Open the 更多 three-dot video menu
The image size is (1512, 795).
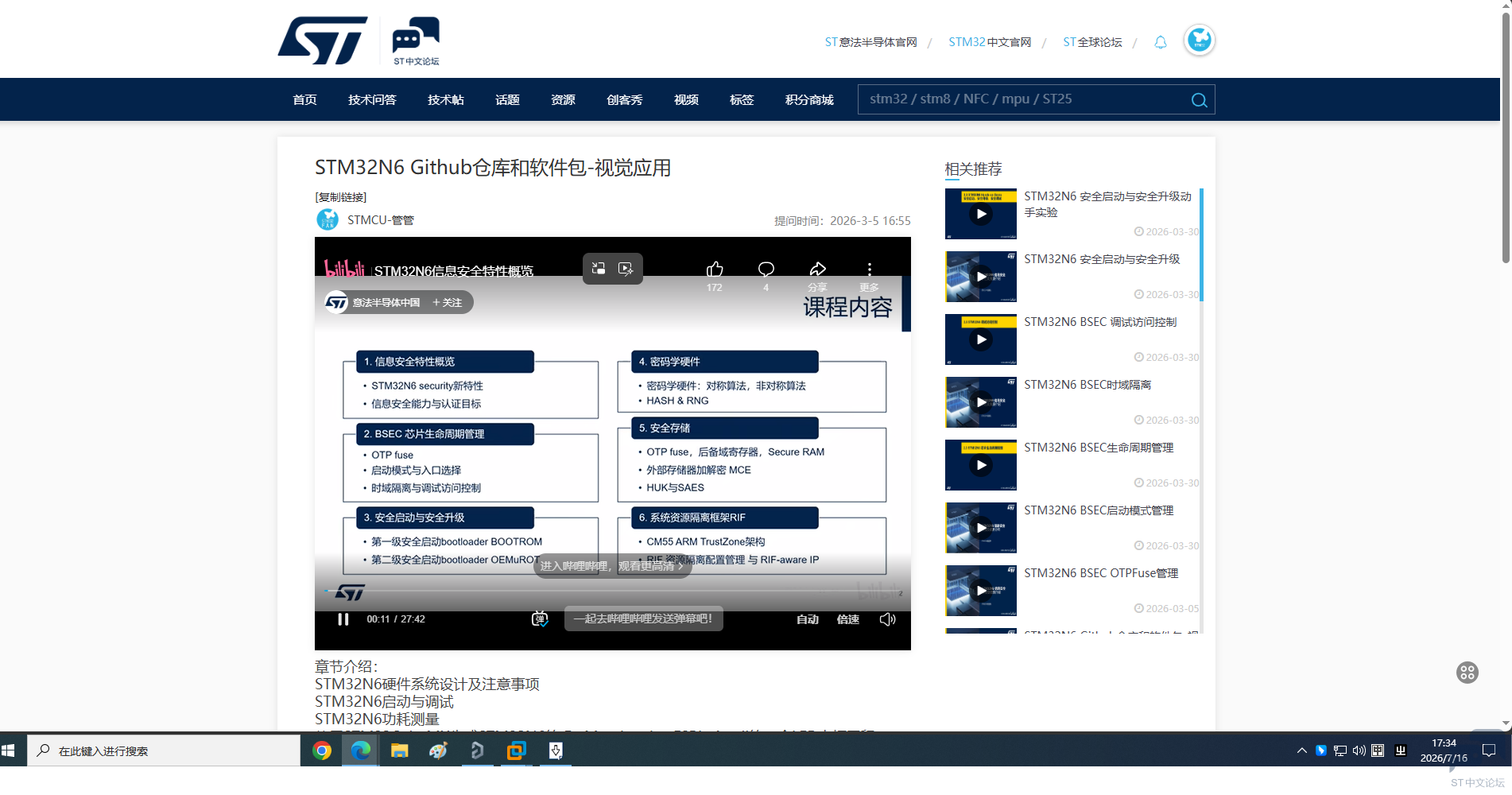point(869,269)
